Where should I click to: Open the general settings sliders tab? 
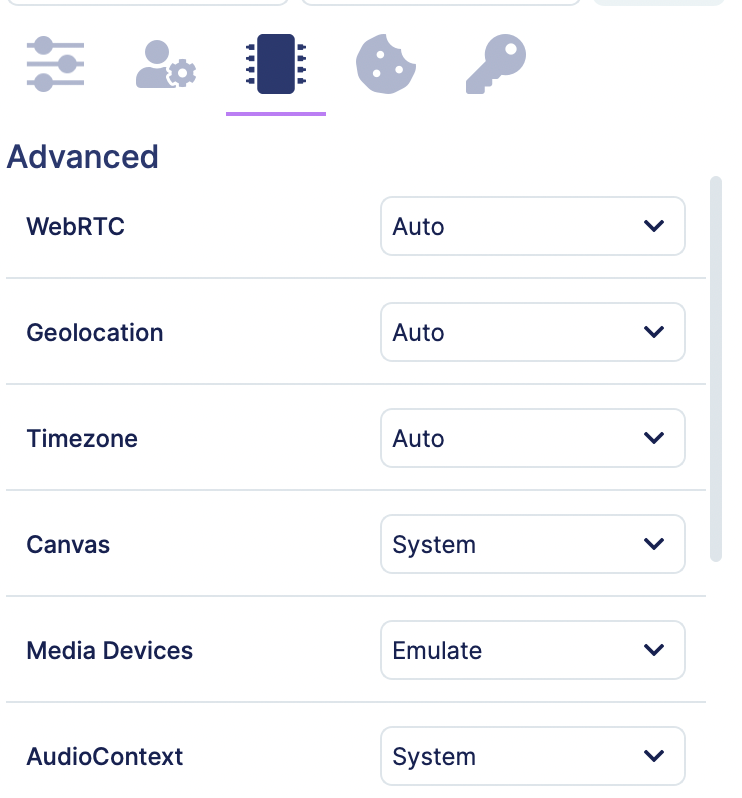tap(55, 64)
